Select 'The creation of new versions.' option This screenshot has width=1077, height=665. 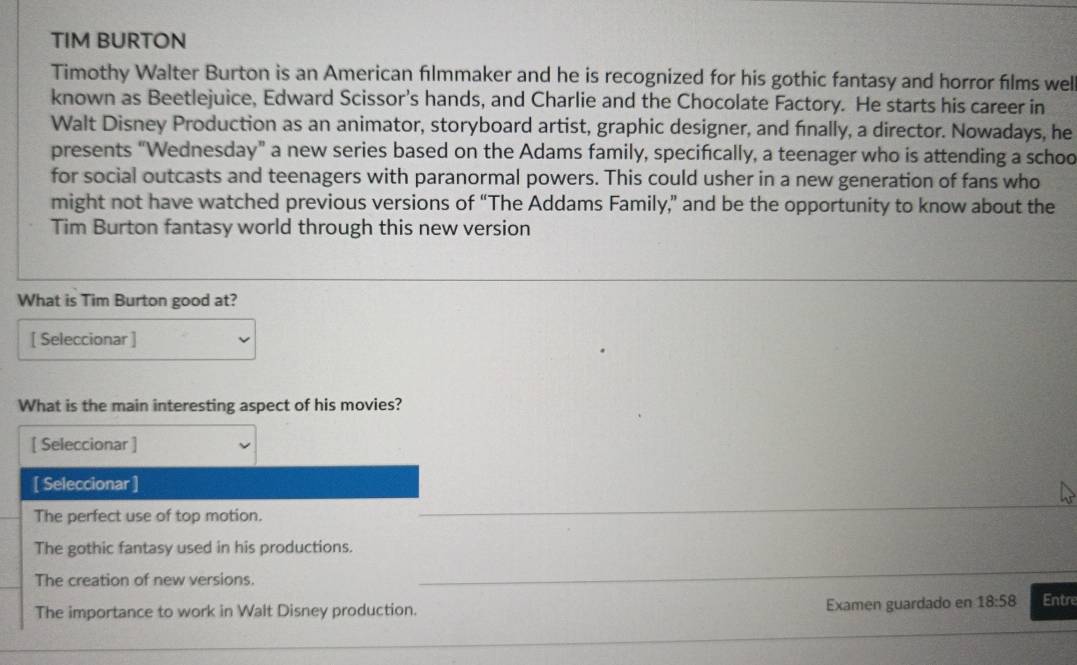click(144, 580)
